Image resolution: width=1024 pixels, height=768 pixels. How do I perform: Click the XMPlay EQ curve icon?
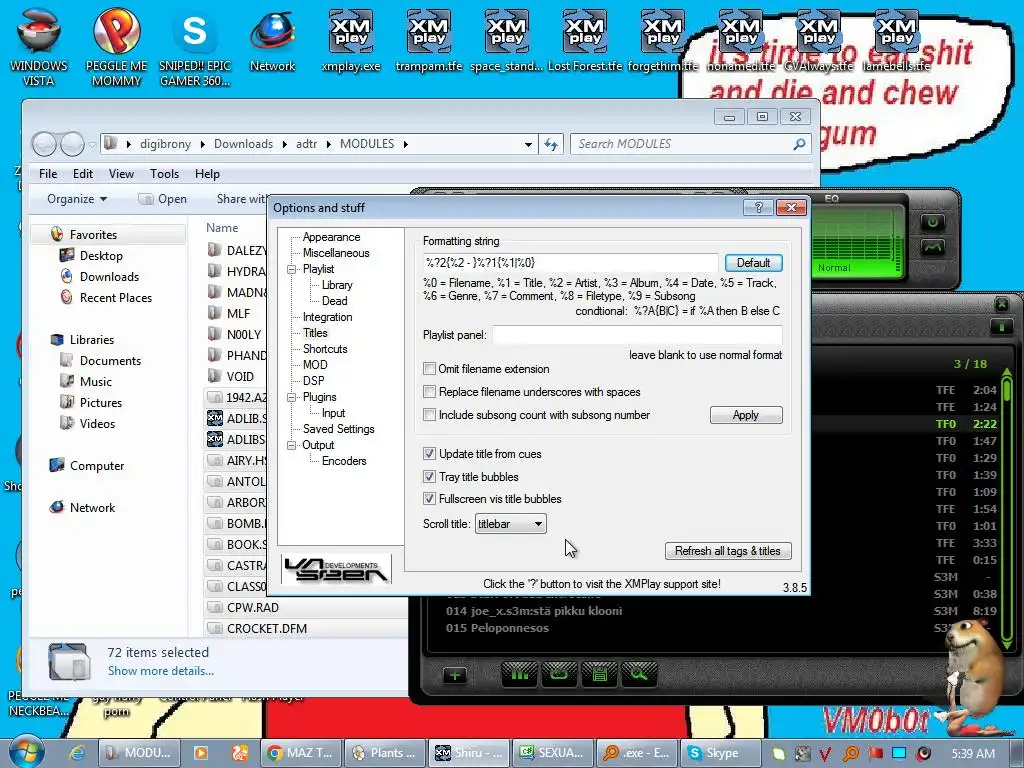[933, 247]
